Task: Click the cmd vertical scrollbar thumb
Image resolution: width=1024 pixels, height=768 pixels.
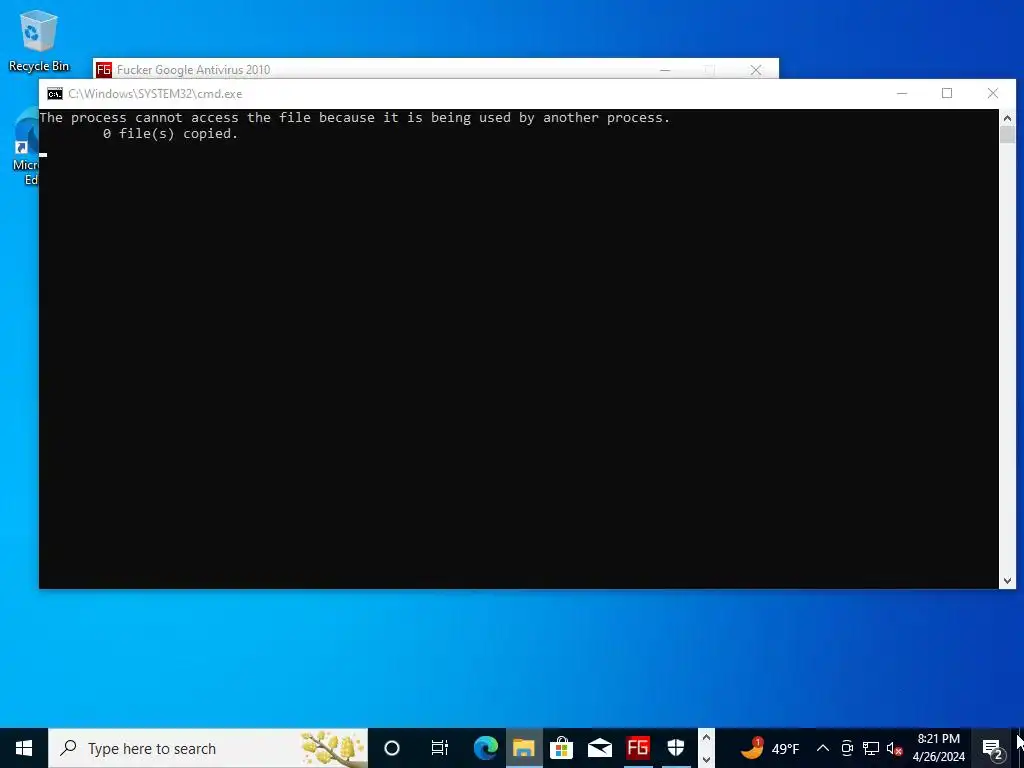Action: (1007, 135)
